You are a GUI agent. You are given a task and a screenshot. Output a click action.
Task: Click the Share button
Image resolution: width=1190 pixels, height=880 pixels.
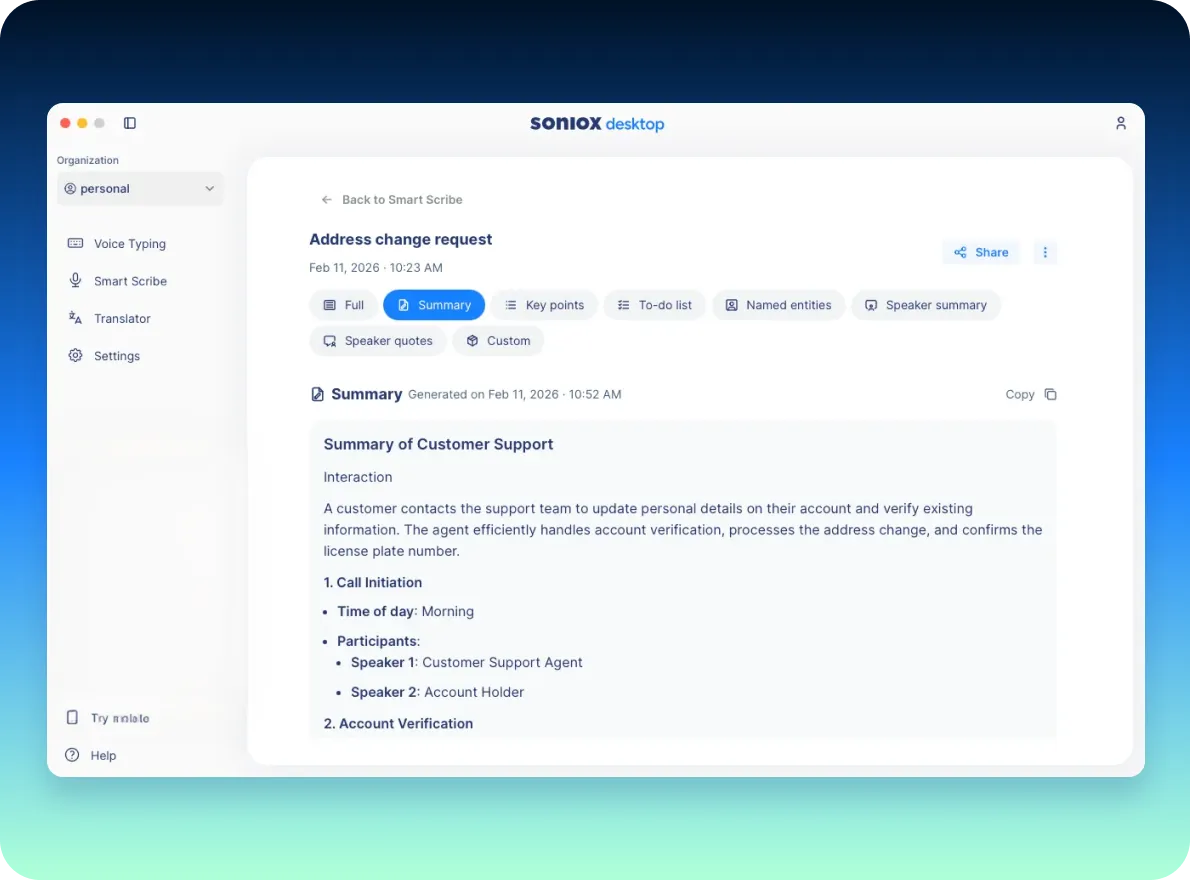pyautogui.click(x=980, y=252)
